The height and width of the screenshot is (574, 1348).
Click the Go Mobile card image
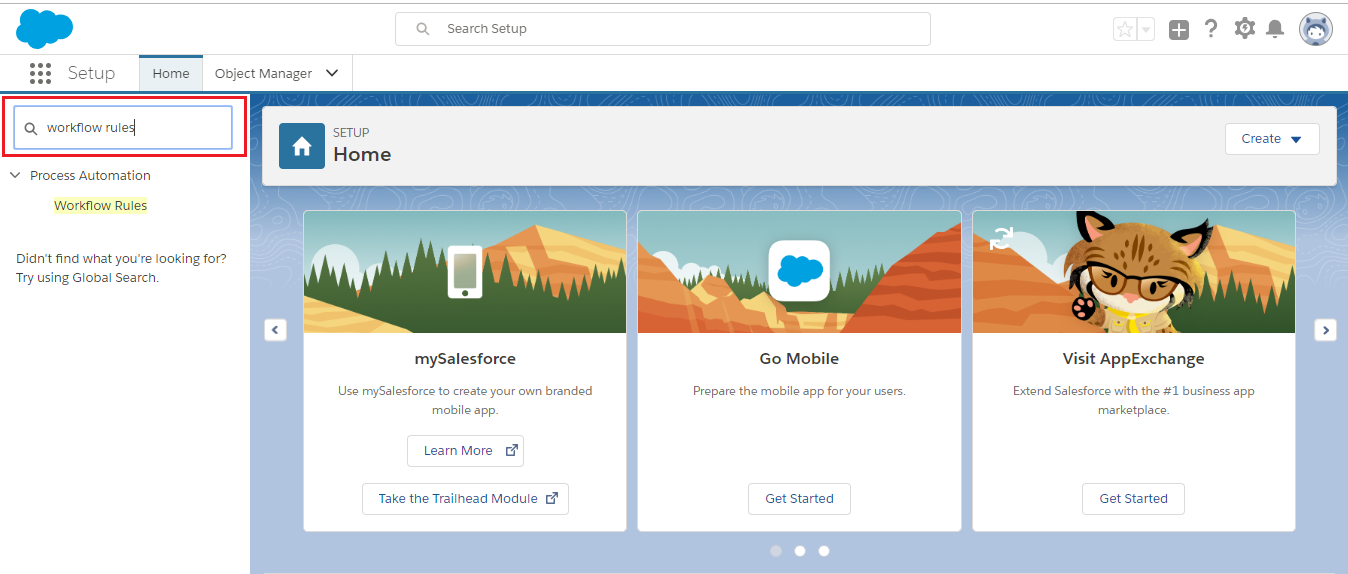[799, 272]
